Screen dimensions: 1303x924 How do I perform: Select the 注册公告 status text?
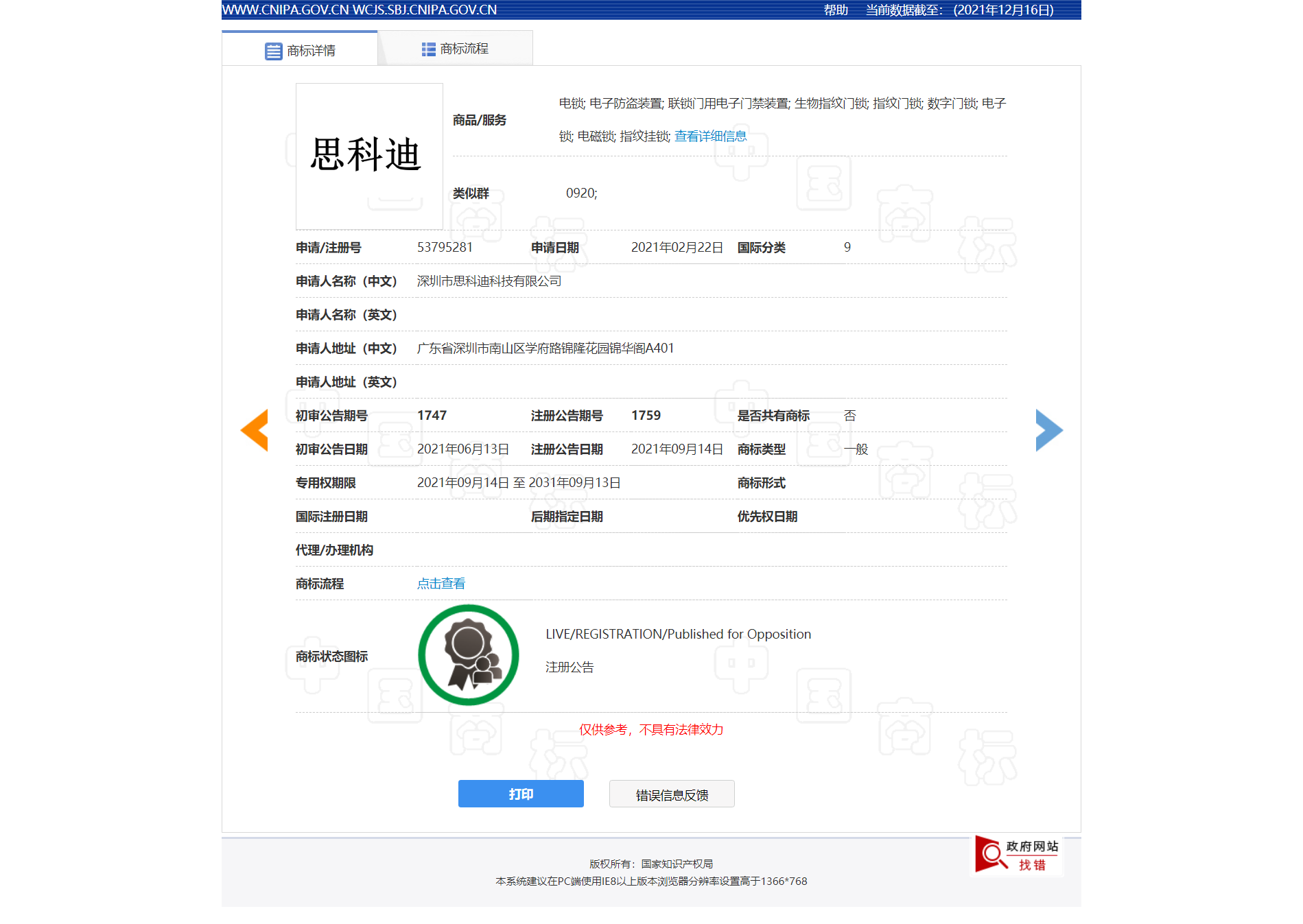pyautogui.click(x=570, y=667)
